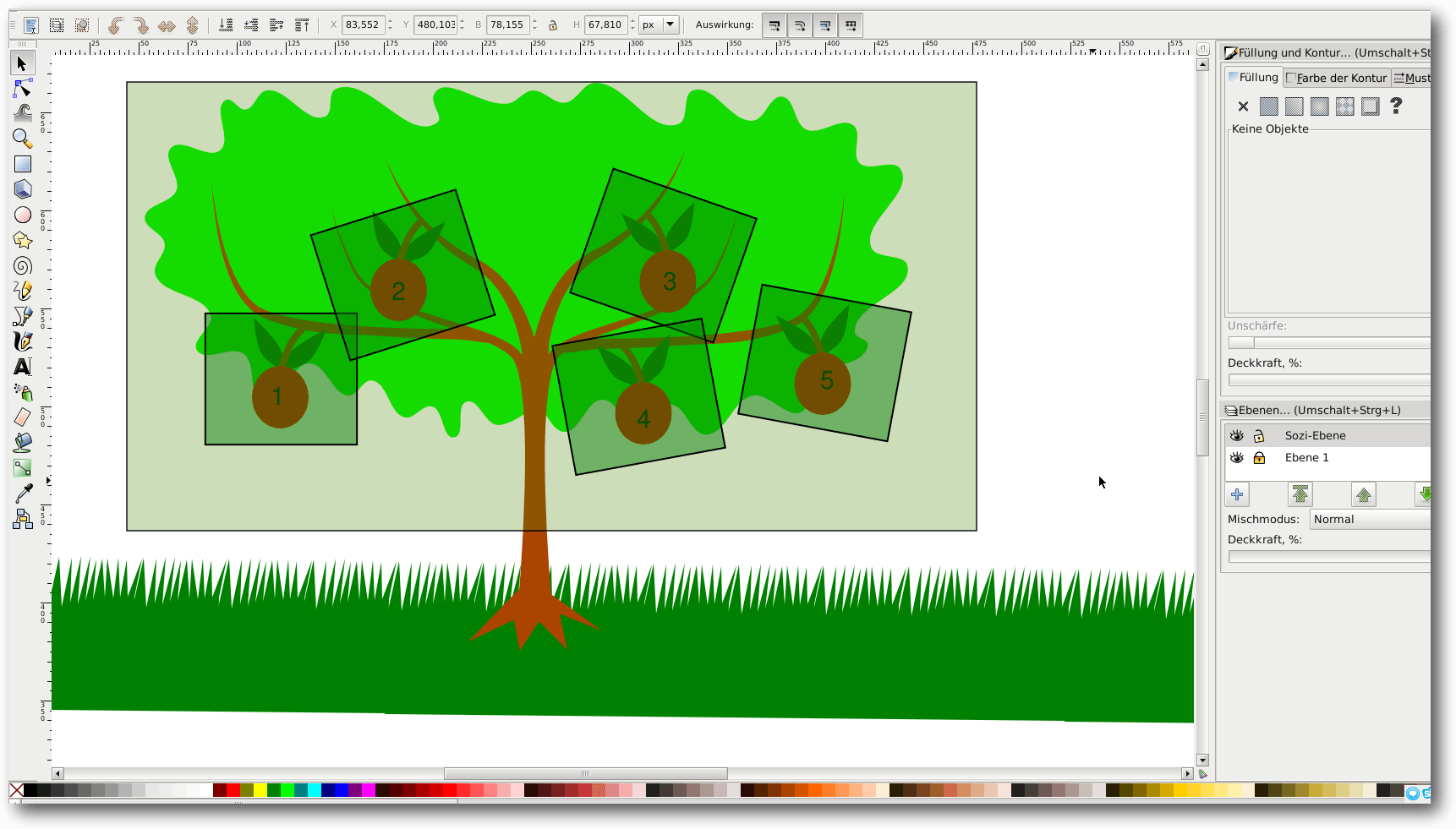Choose the Eraser tool
Screen dimensions: 1456x829
point(23,417)
